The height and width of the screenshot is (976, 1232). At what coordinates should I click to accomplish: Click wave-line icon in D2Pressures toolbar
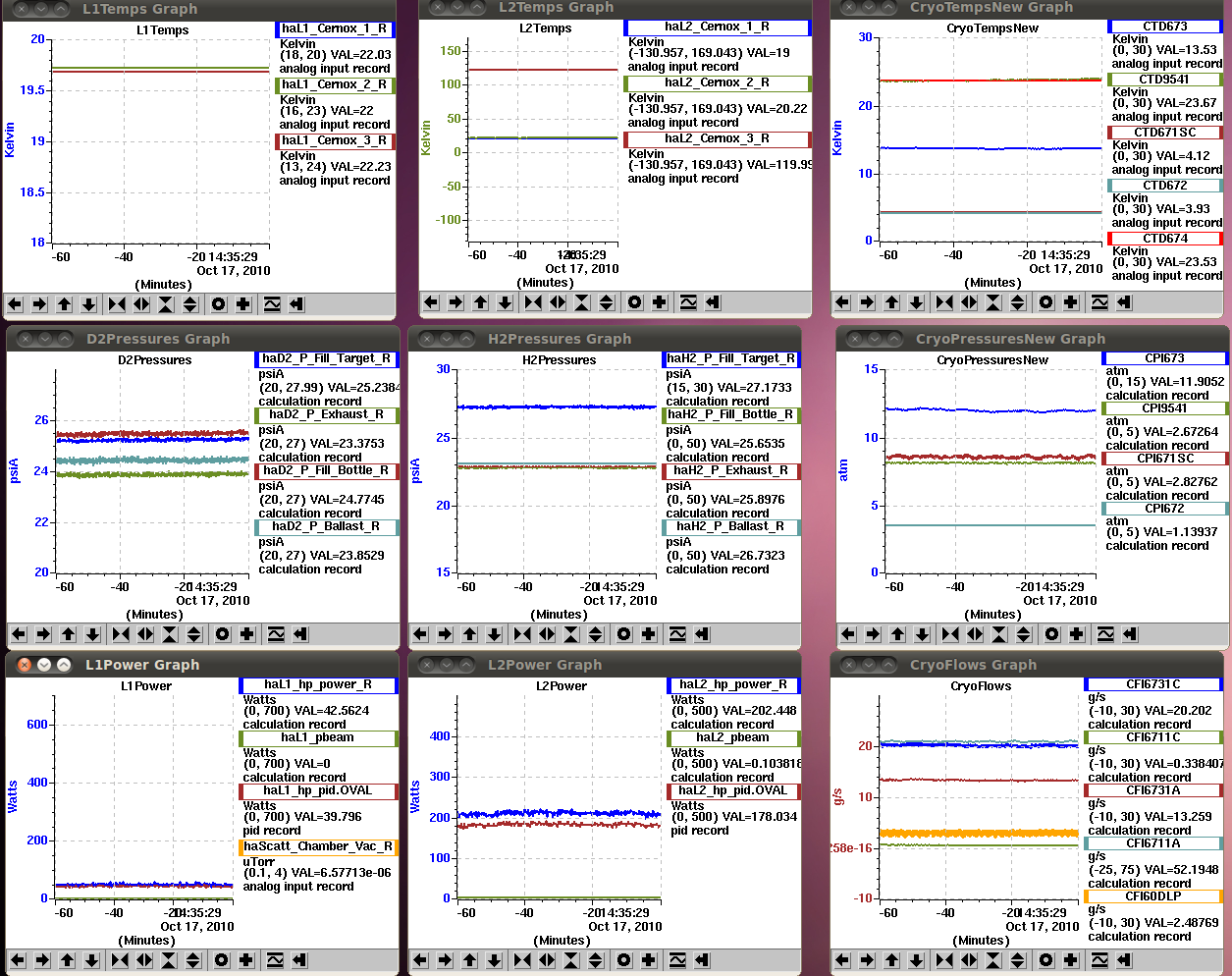(x=276, y=634)
